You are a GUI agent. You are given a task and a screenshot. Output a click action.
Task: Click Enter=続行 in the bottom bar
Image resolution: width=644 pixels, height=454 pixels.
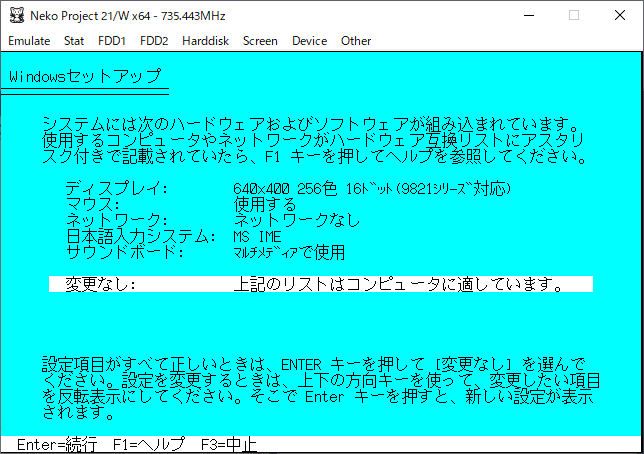click(x=58, y=445)
